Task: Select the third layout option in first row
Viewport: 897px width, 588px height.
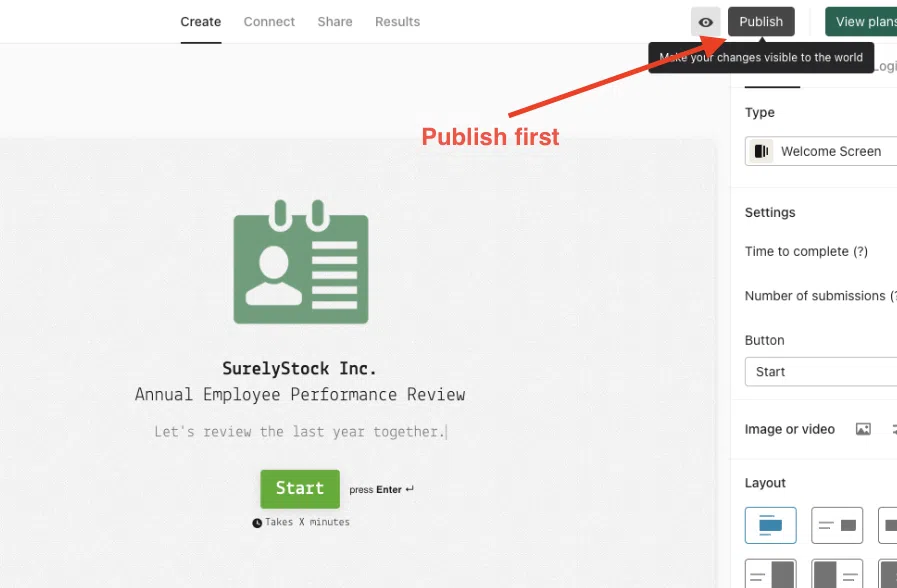Action: 888,525
